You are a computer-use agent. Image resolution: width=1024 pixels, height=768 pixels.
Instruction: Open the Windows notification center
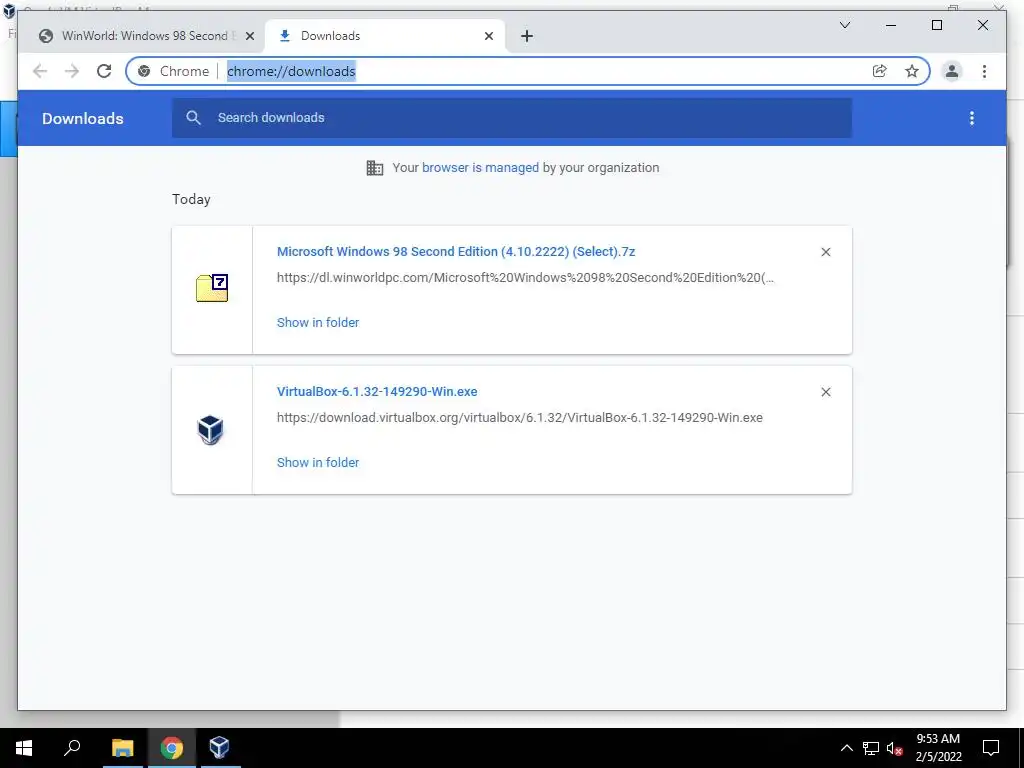[991, 748]
